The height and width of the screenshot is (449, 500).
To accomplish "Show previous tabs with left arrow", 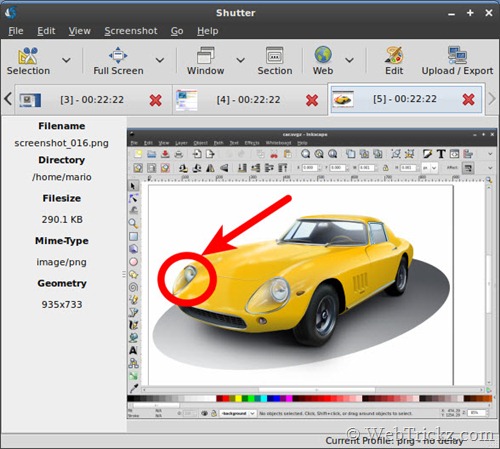I will 8,99.
